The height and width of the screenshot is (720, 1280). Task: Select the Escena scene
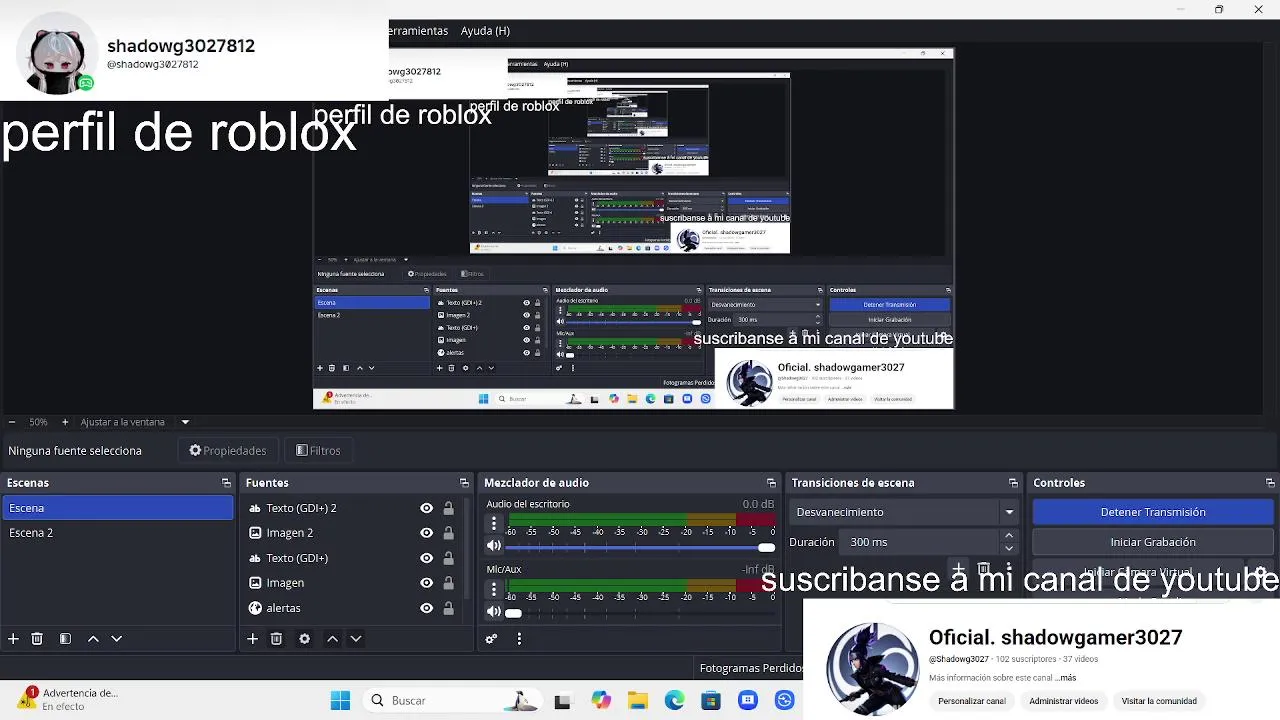[x=117, y=508]
